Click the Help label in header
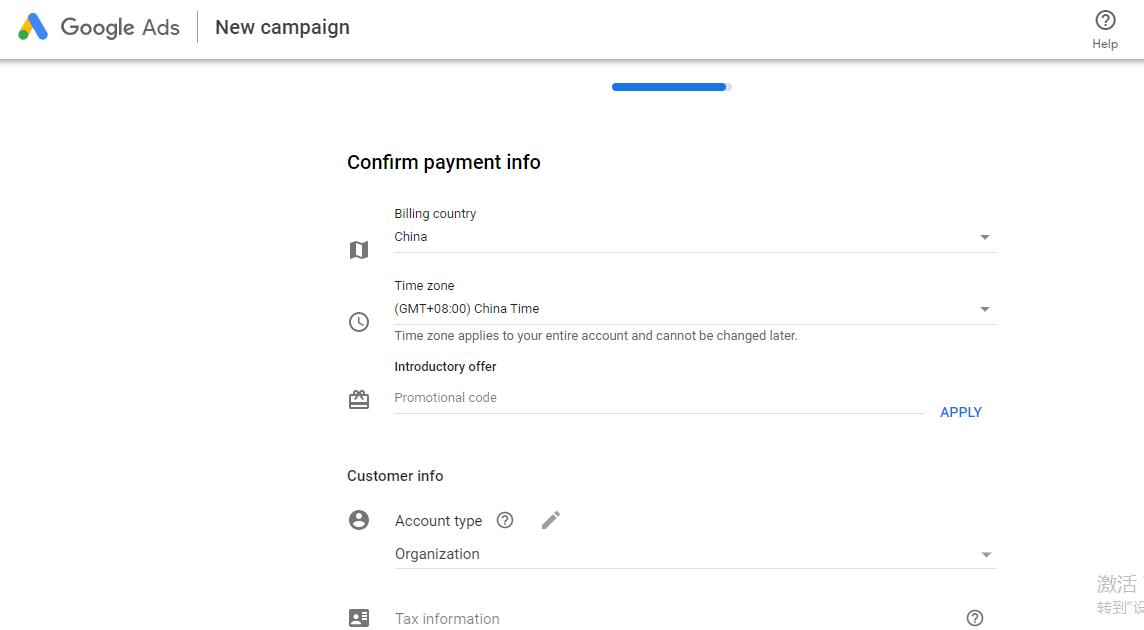The image size is (1144, 630). (x=1105, y=44)
